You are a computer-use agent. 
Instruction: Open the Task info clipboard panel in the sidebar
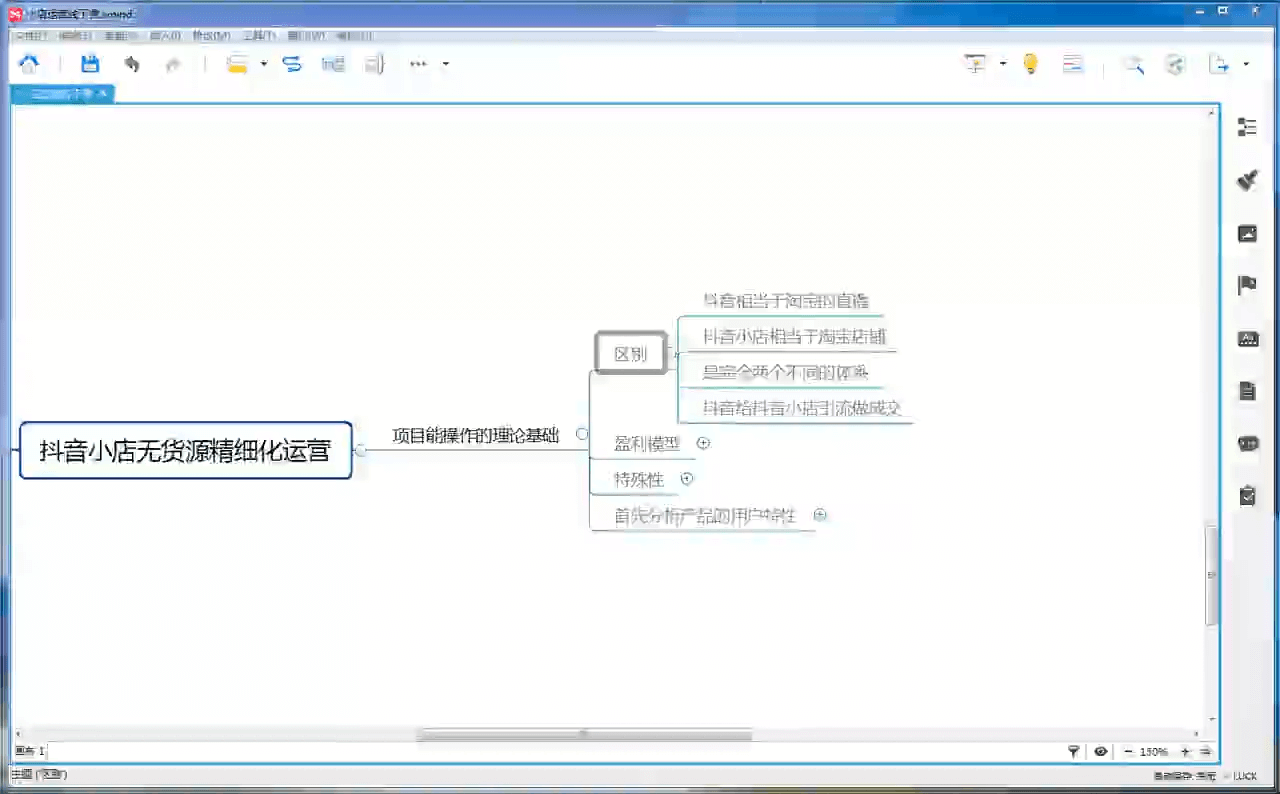click(x=1247, y=496)
